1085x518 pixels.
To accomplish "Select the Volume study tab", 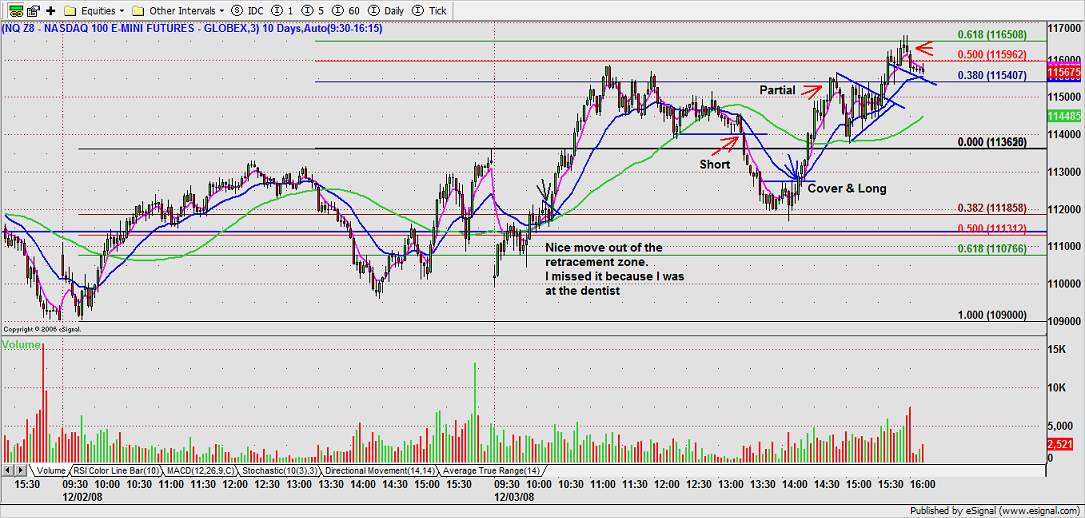I will [51, 470].
